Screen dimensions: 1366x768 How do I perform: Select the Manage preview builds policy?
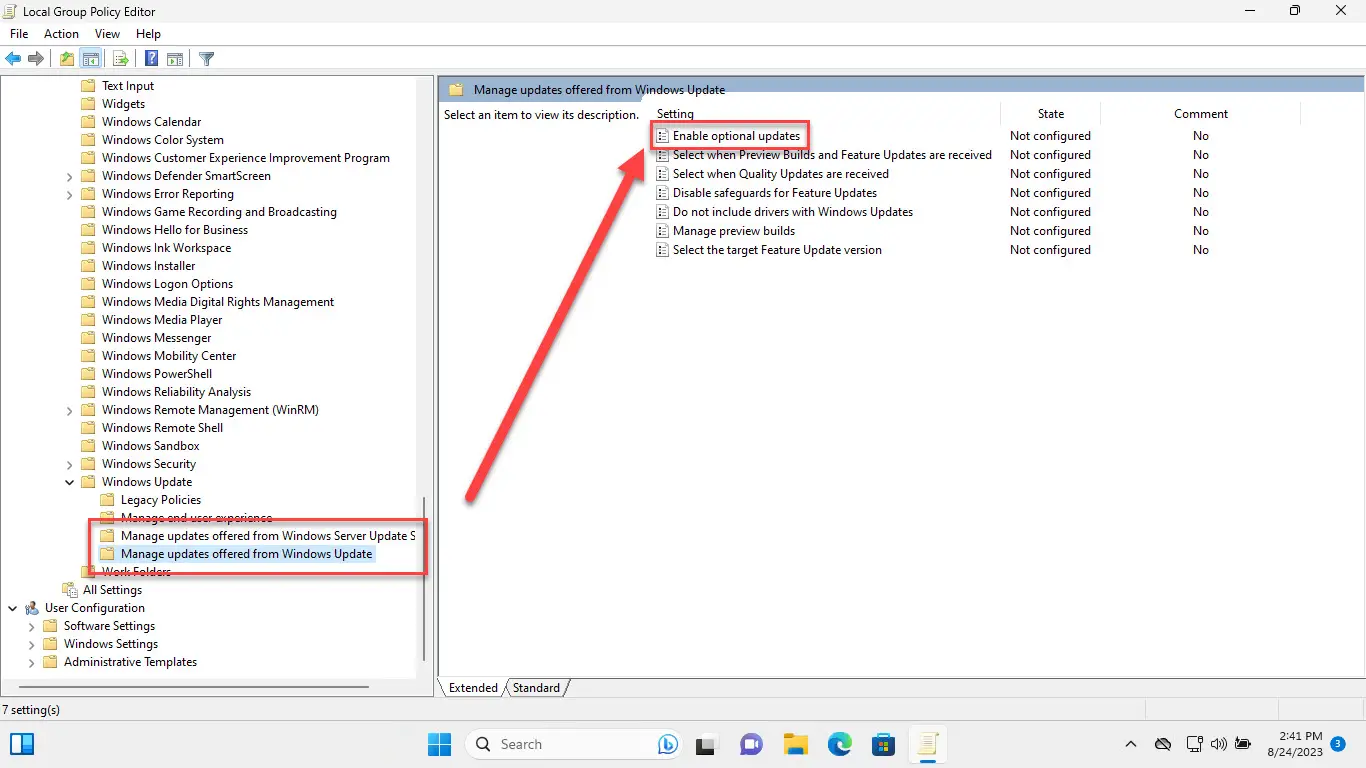(734, 231)
